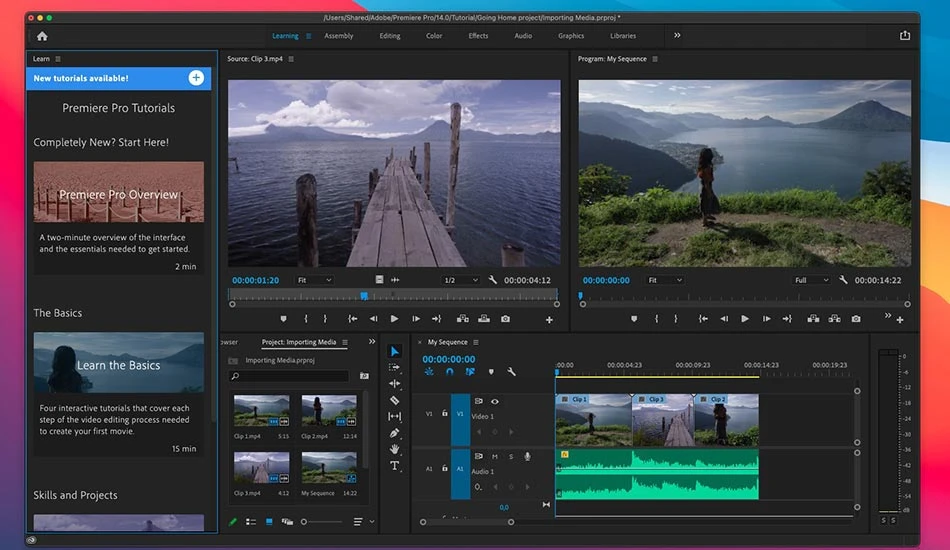Select the Pen tool

point(394,433)
